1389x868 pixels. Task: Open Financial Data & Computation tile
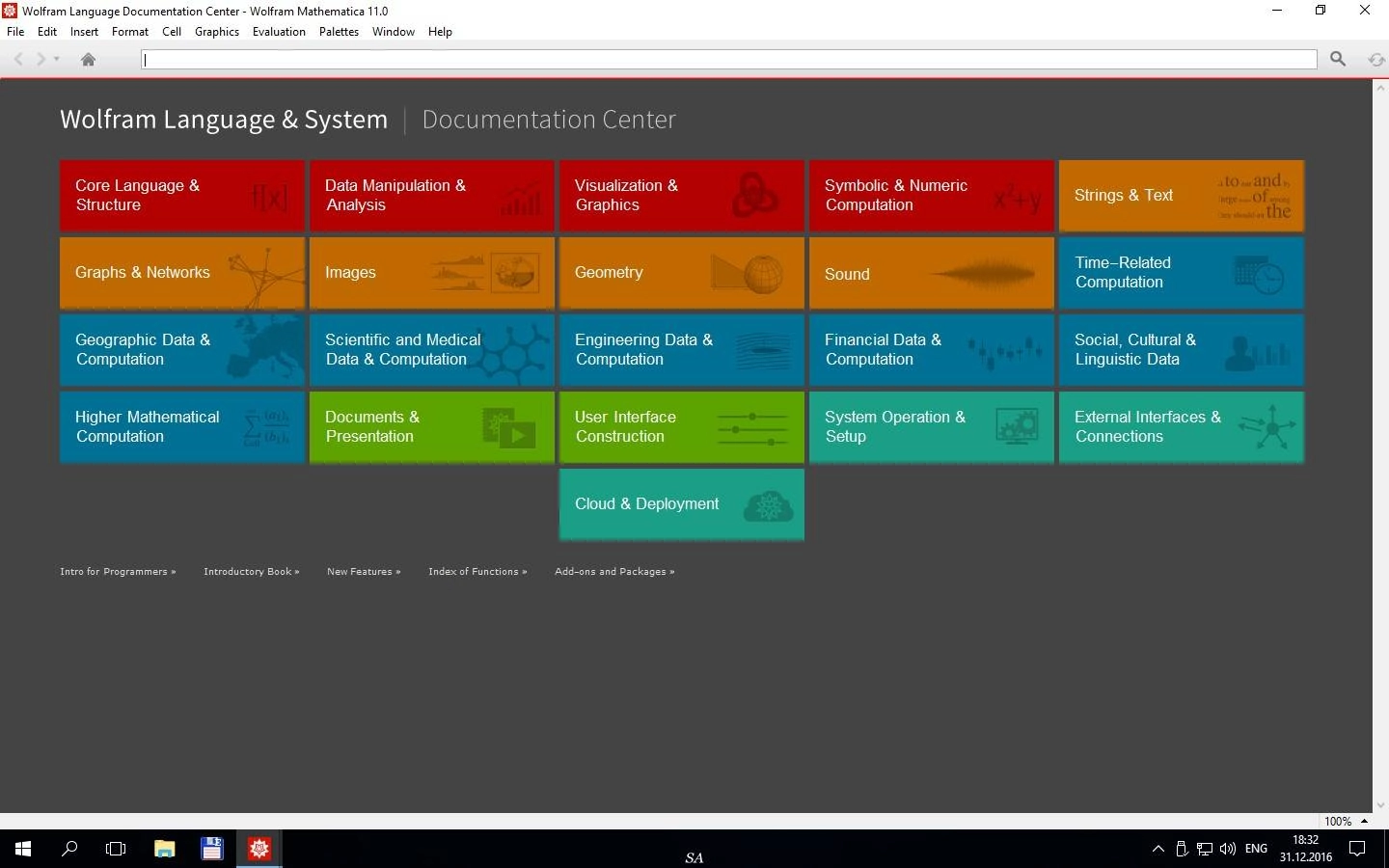tap(932, 350)
